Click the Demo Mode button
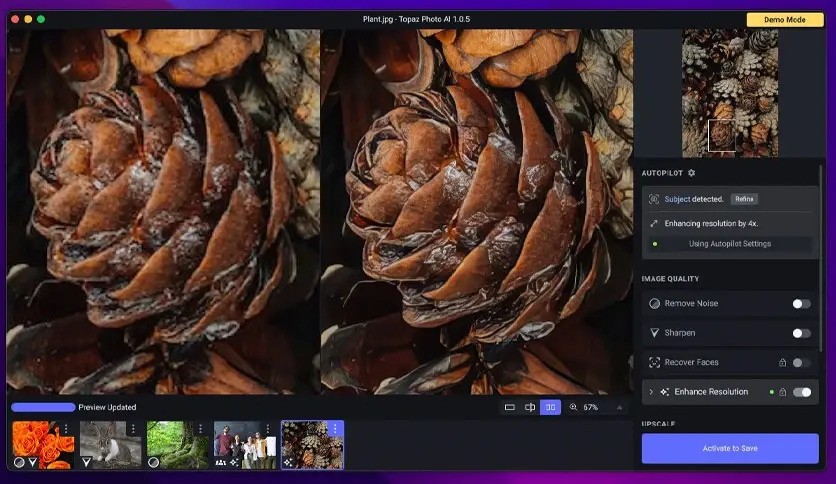Viewport: 836px width, 484px height. tap(785, 20)
